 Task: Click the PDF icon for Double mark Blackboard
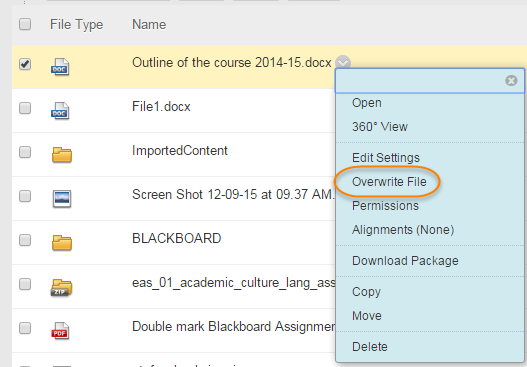pyautogui.click(x=60, y=331)
